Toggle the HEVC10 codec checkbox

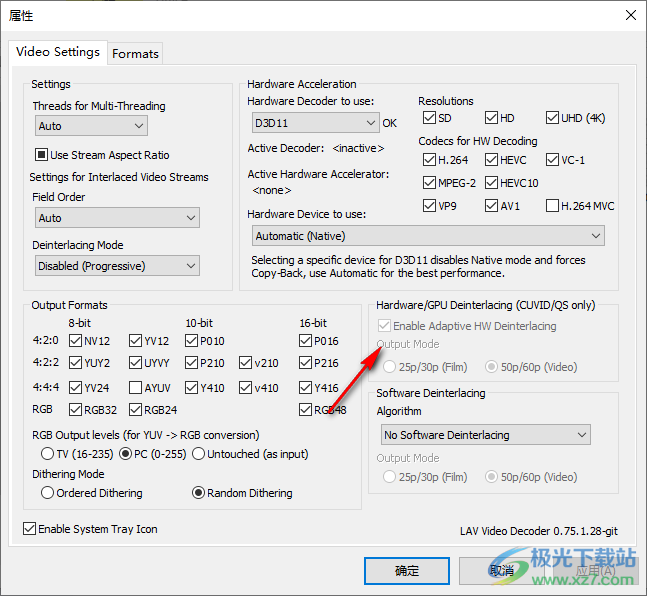pos(491,183)
